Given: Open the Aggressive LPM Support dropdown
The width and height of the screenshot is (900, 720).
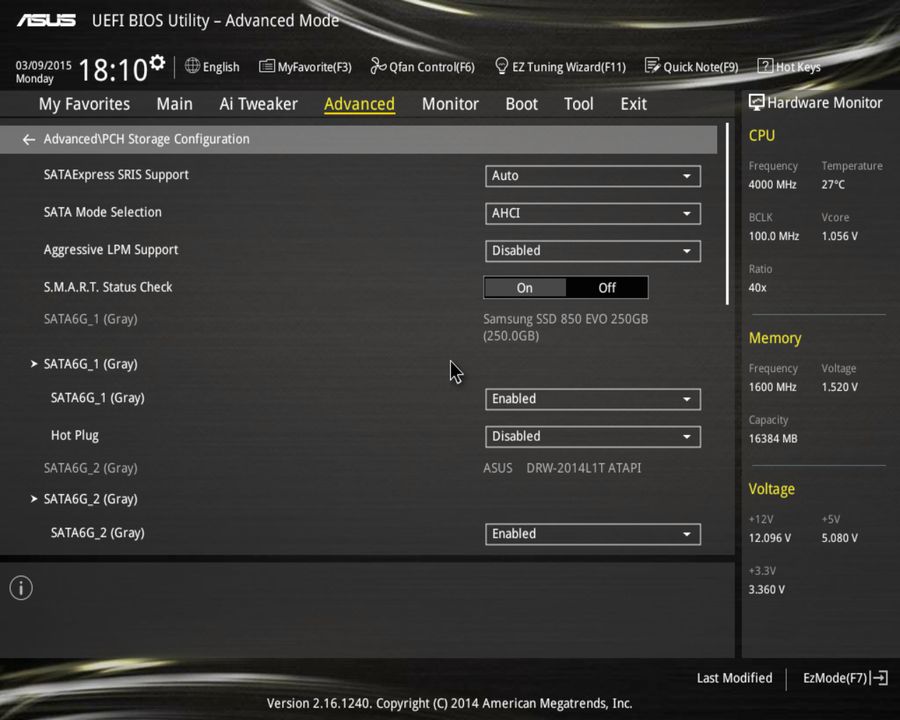Looking at the screenshot, I should (x=592, y=251).
